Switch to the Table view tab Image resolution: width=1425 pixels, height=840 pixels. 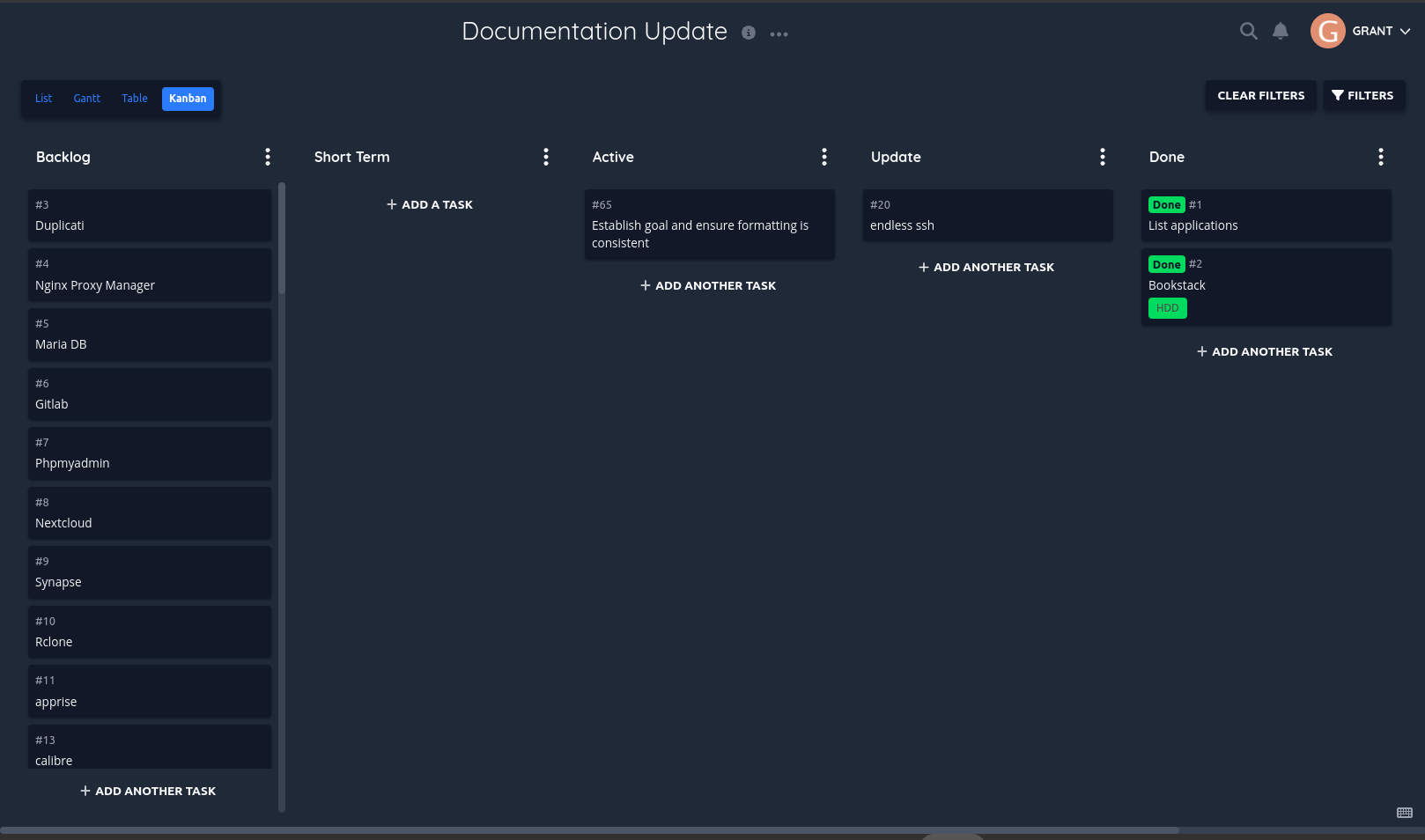tap(135, 99)
